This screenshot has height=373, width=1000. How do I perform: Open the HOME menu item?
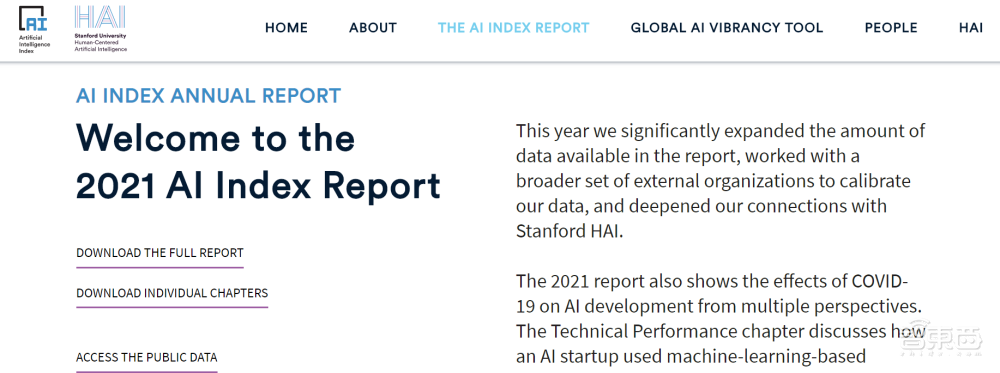point(286,28)
